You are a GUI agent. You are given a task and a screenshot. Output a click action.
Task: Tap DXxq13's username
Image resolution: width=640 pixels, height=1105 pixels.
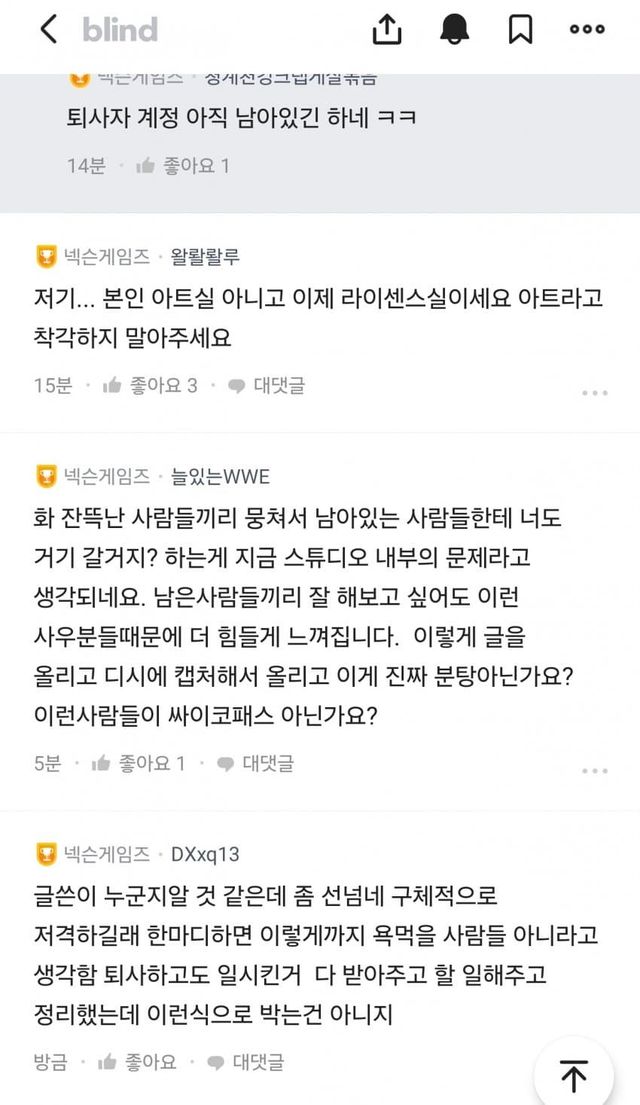[x=205, y=854]
